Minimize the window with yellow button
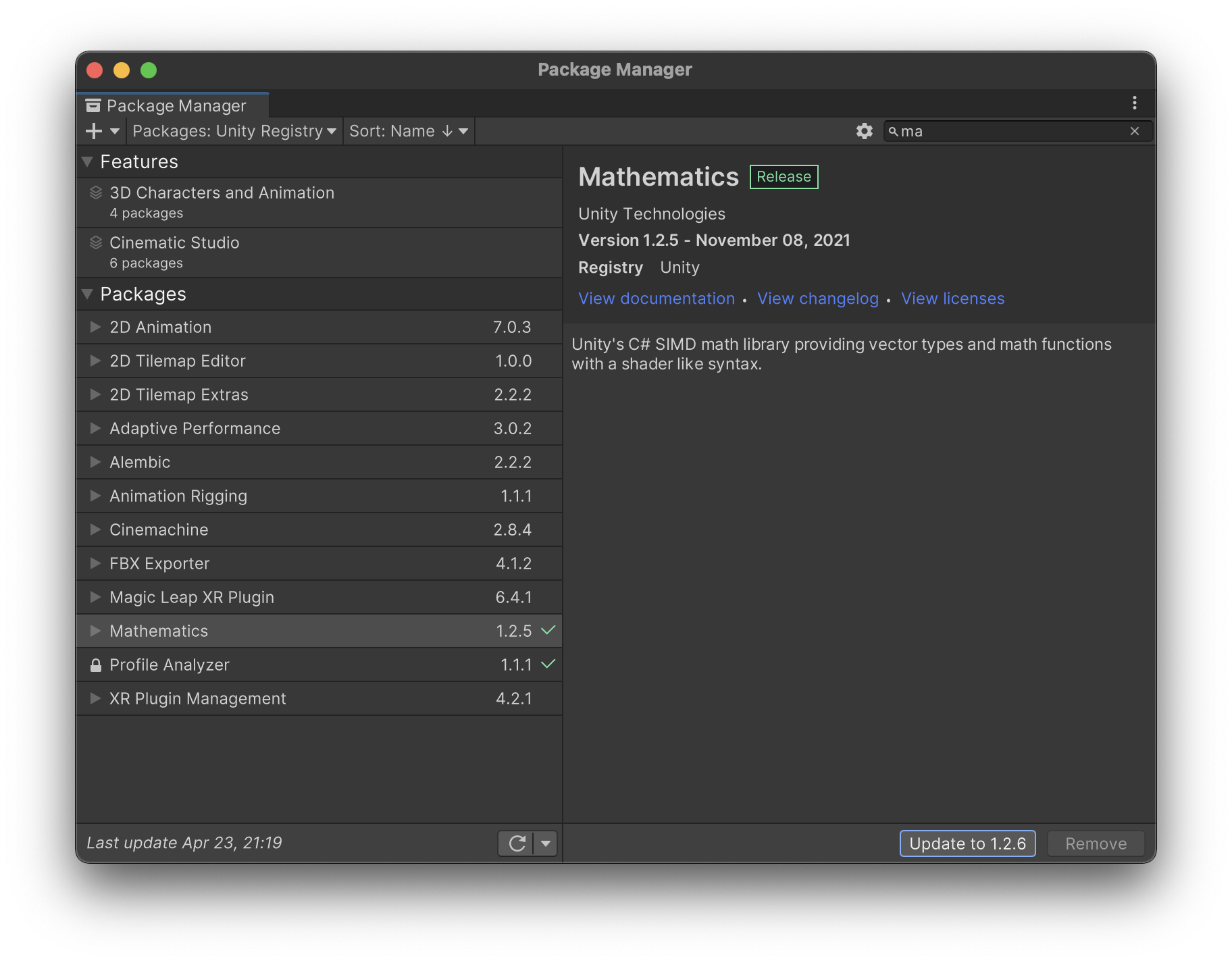This screenshot has height=963, width=1232. pos(122,70)
